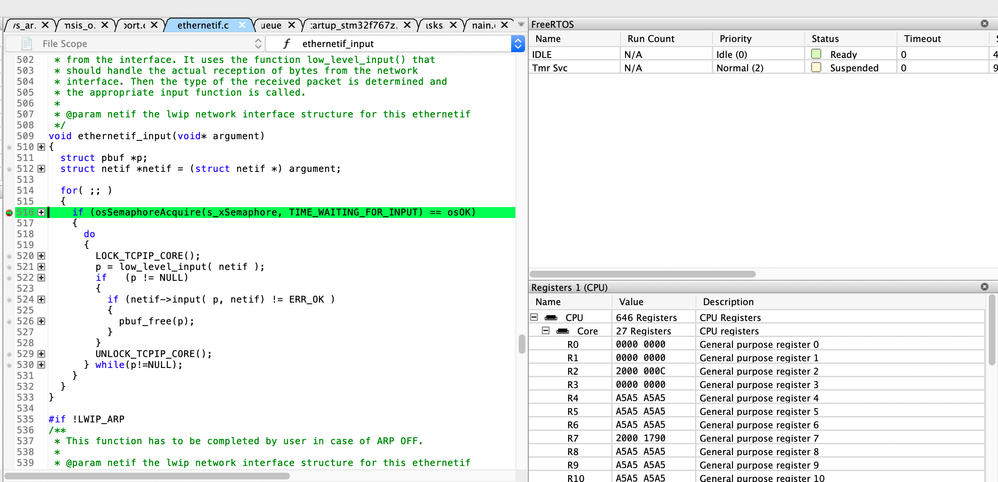Select the IDLE task row
Image resolution: width=998 pixels, height=482 pixels.
click(x=763, y=55)
